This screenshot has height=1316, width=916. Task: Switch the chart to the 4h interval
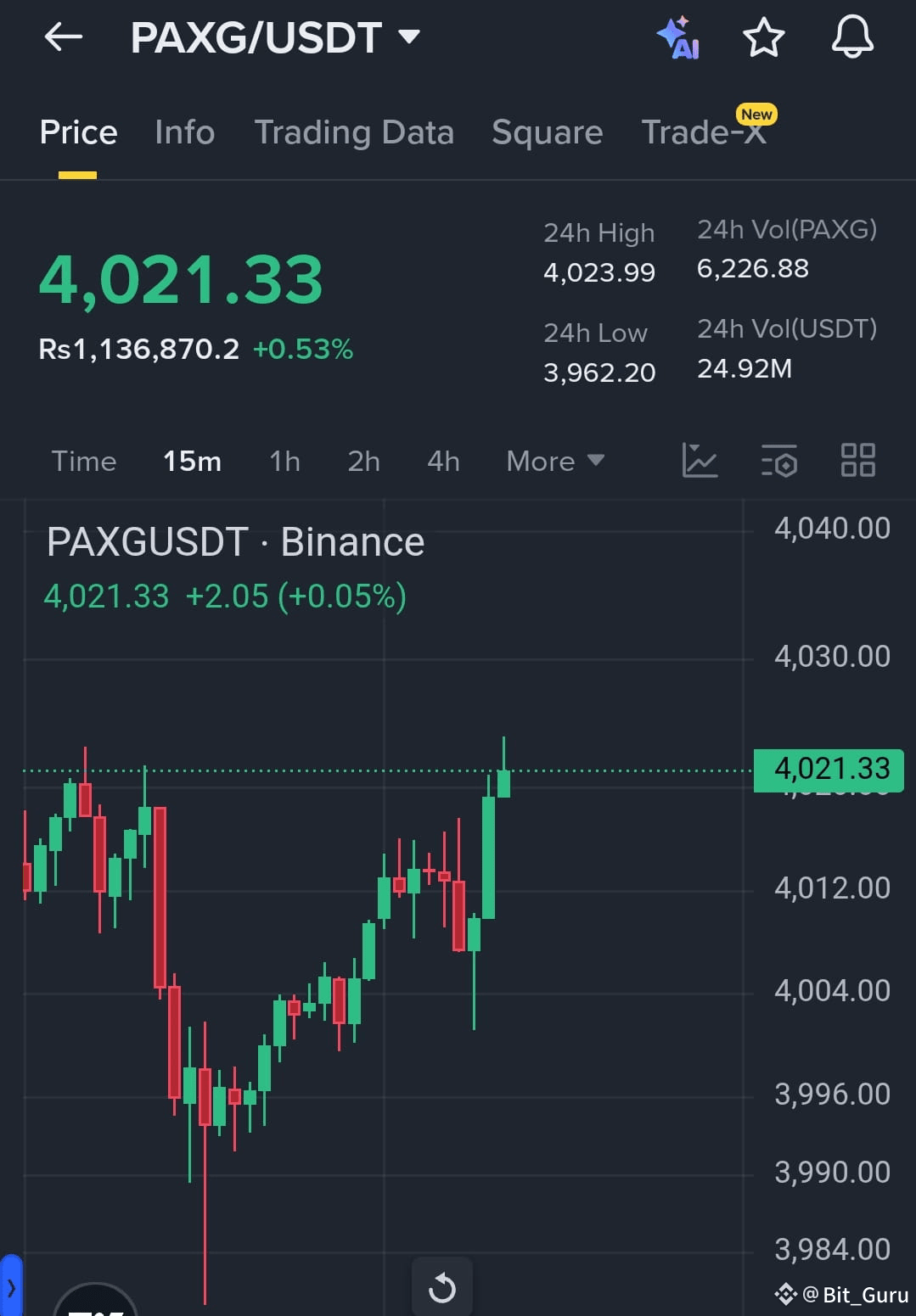(x=442, y=461)
